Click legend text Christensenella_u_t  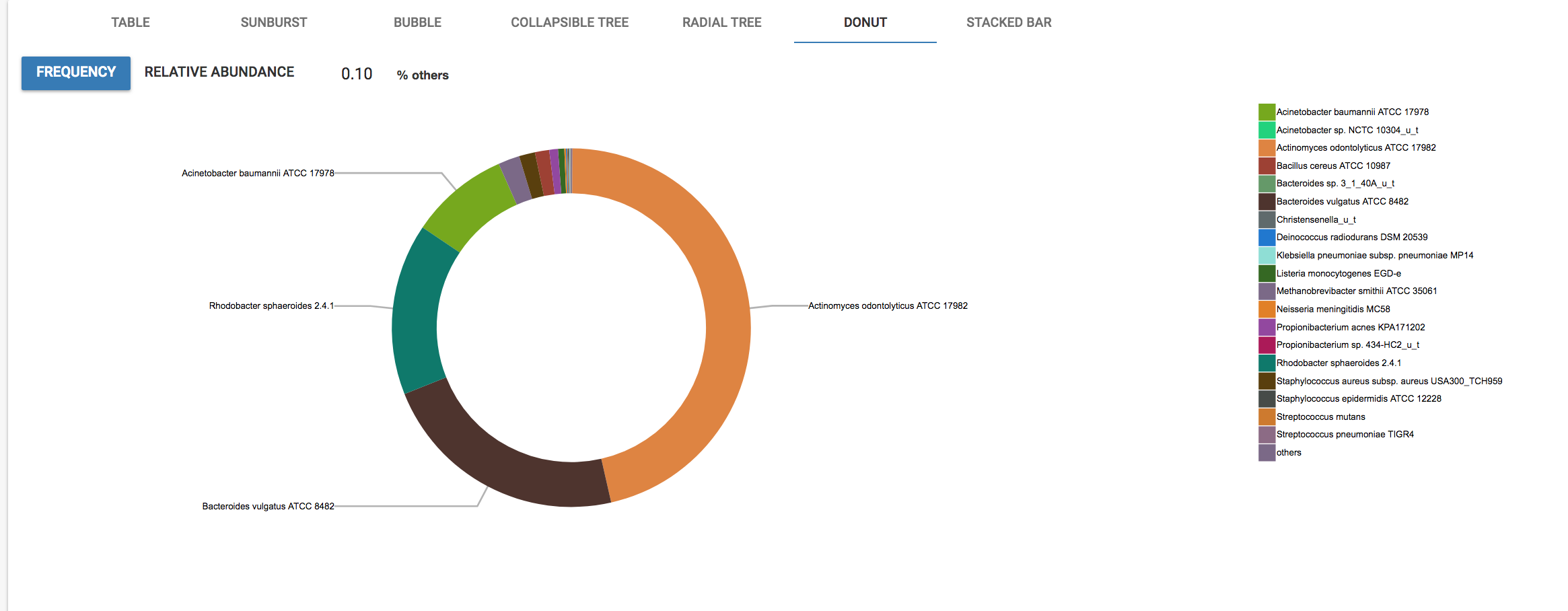pyautogui.click(x=1316, y=219)
